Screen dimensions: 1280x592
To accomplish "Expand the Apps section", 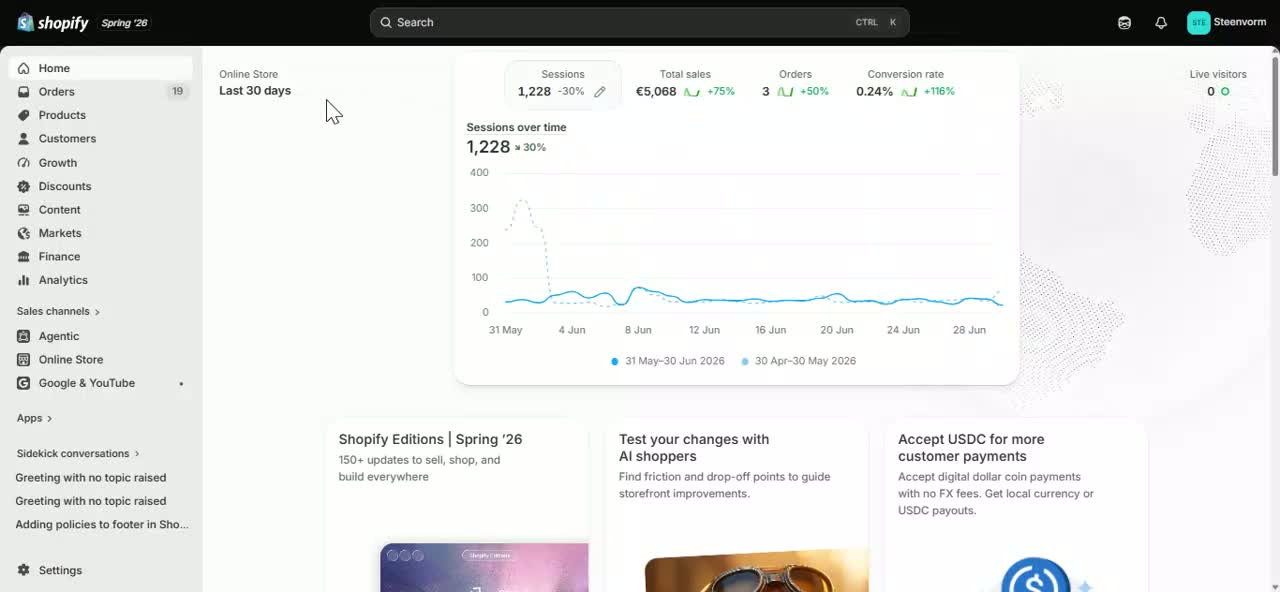I will pos(34,418).
